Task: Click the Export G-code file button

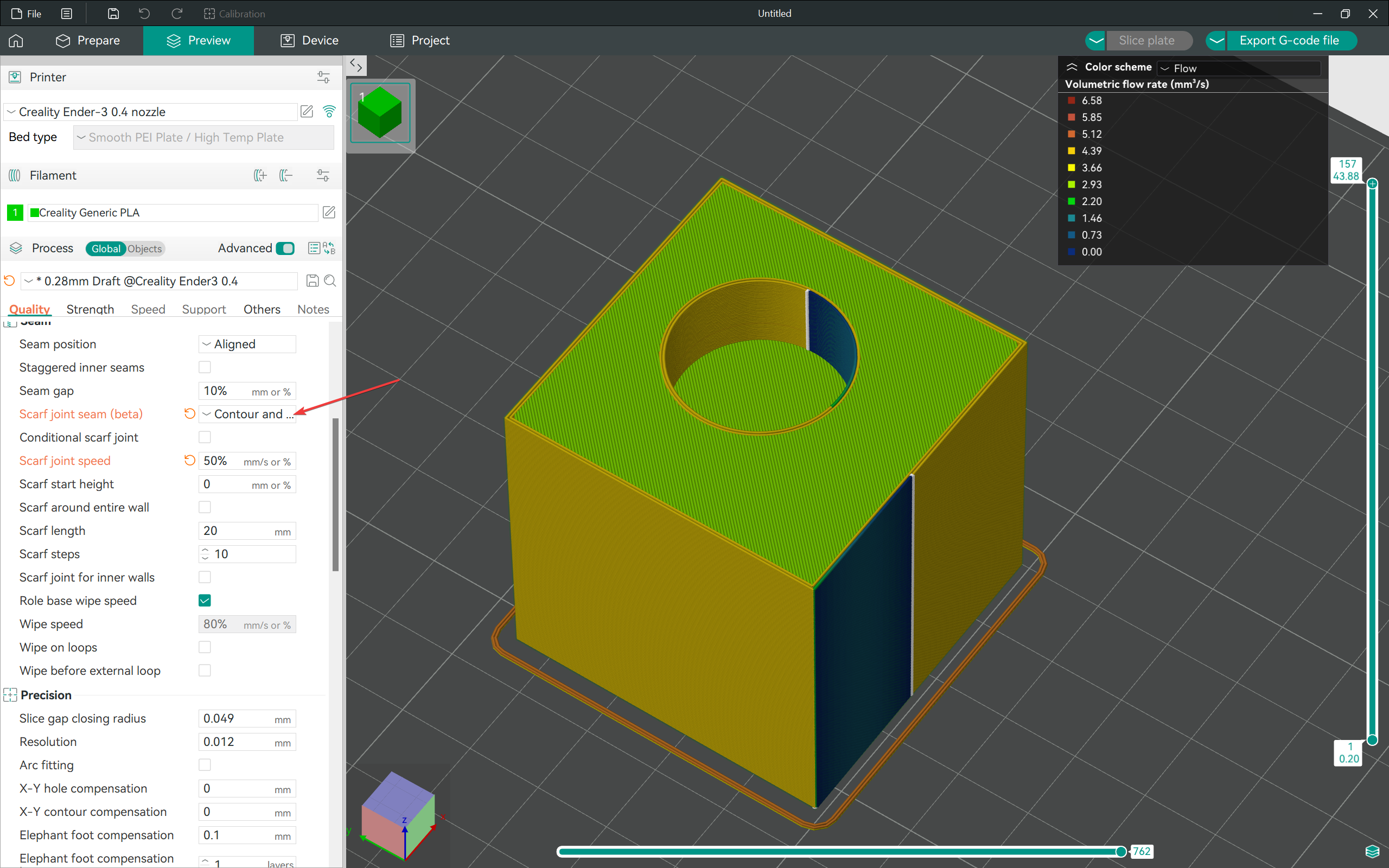Action: (x=1288, y=40)
